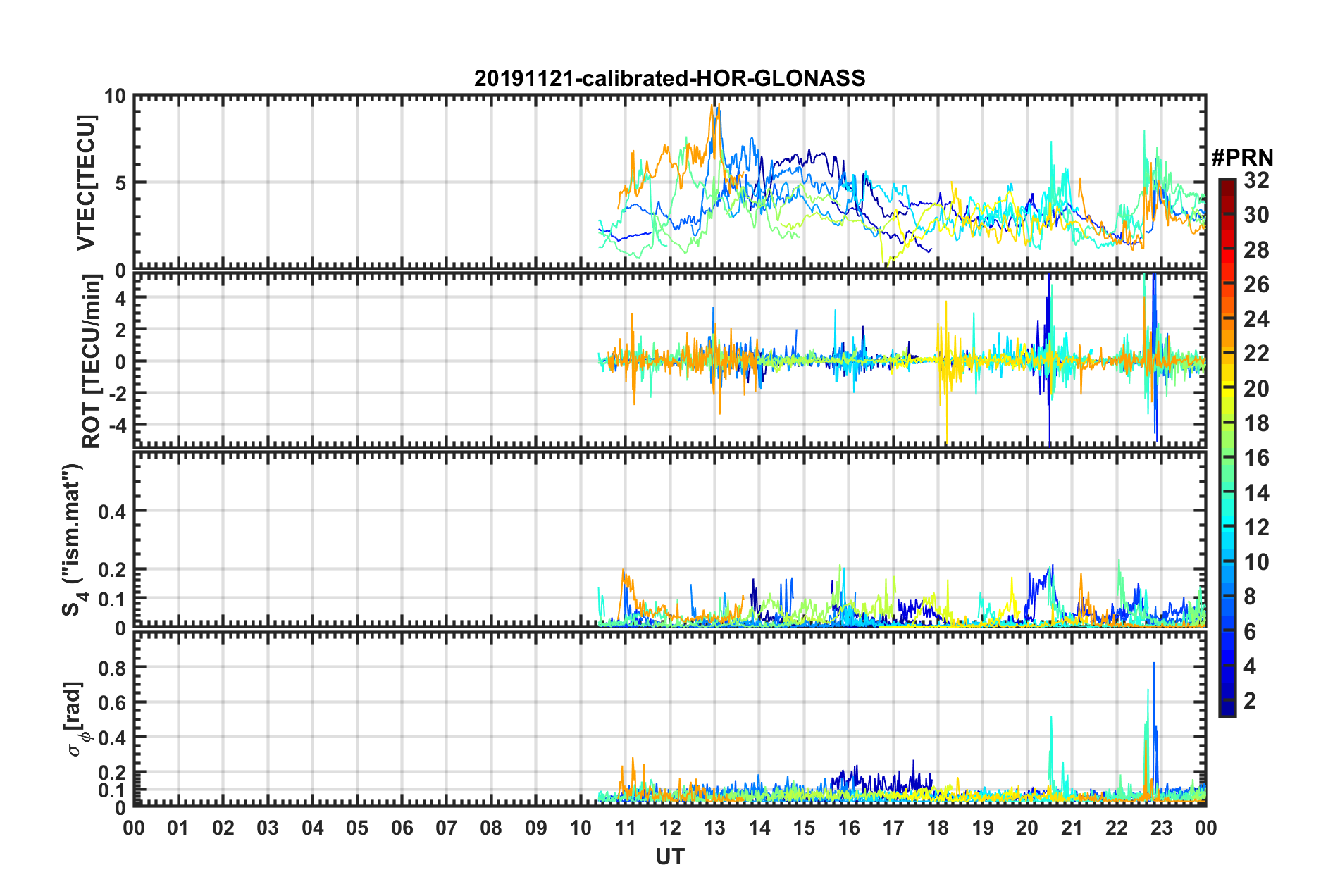The height and width of the screenshot is (896, 1340).
Task: Select the colorbar PRN label "28"
Action: pos(1256,249)
